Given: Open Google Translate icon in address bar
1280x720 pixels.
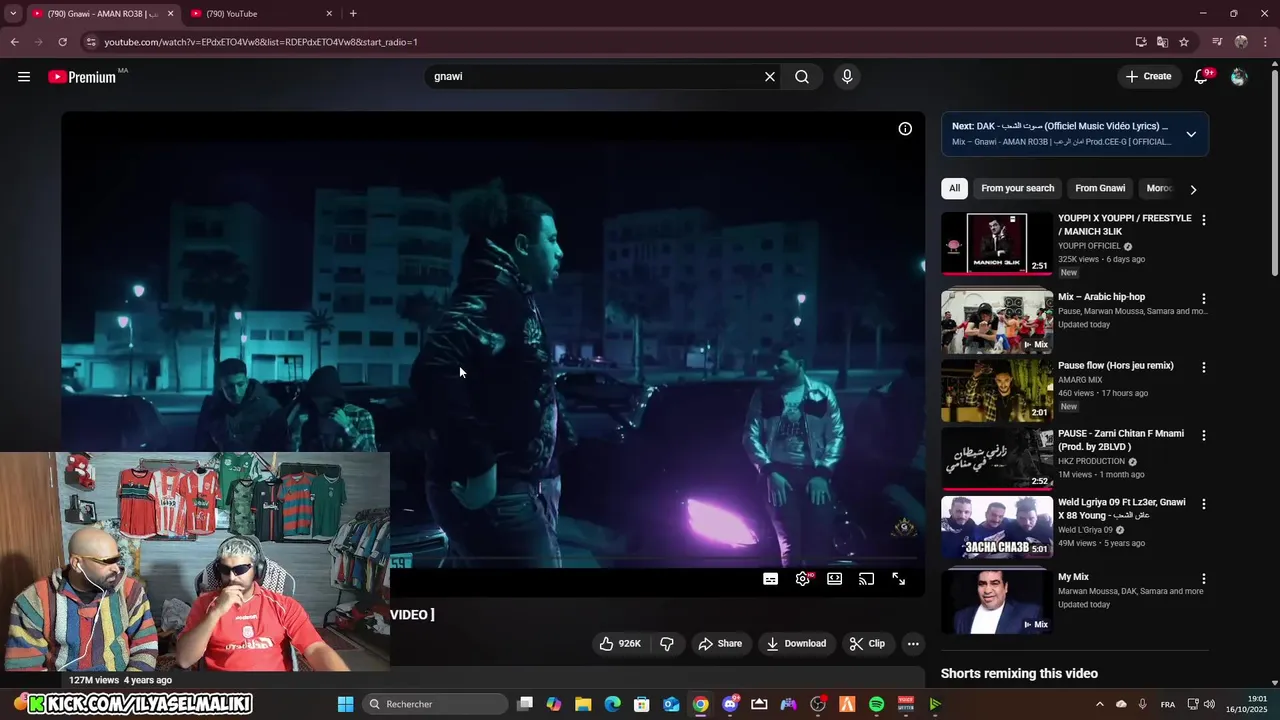Looking at the screenshot, I should (1162, 42).
